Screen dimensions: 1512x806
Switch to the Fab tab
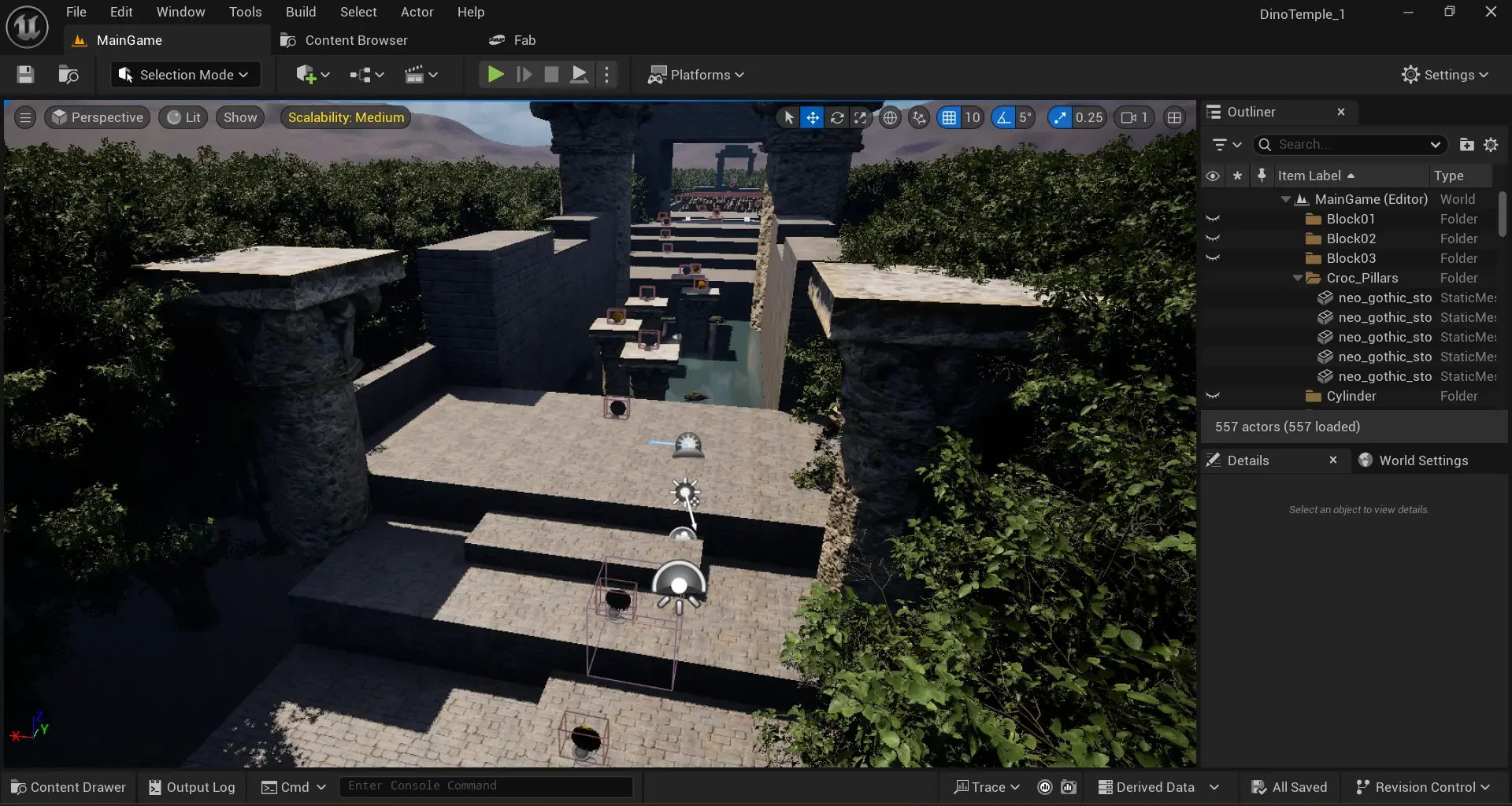coord(513,40)
